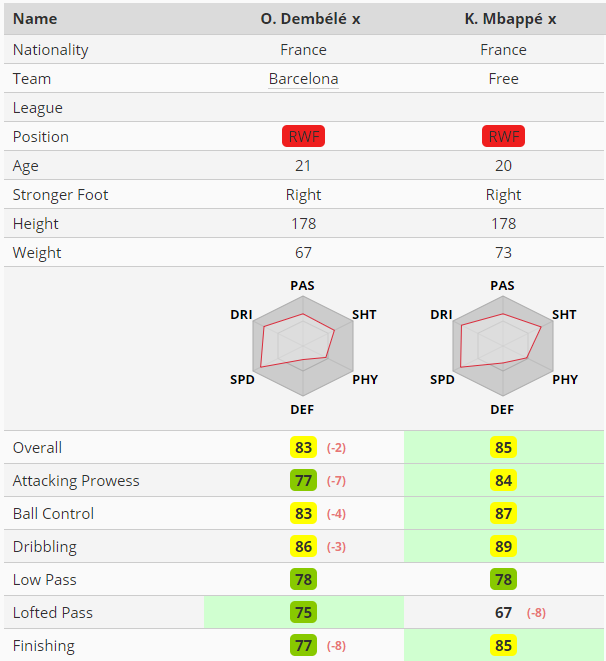
Task: Click Mbappé's yellow 85 Overall rating badge
Action: pyautogui.click(x=503, y=447)
